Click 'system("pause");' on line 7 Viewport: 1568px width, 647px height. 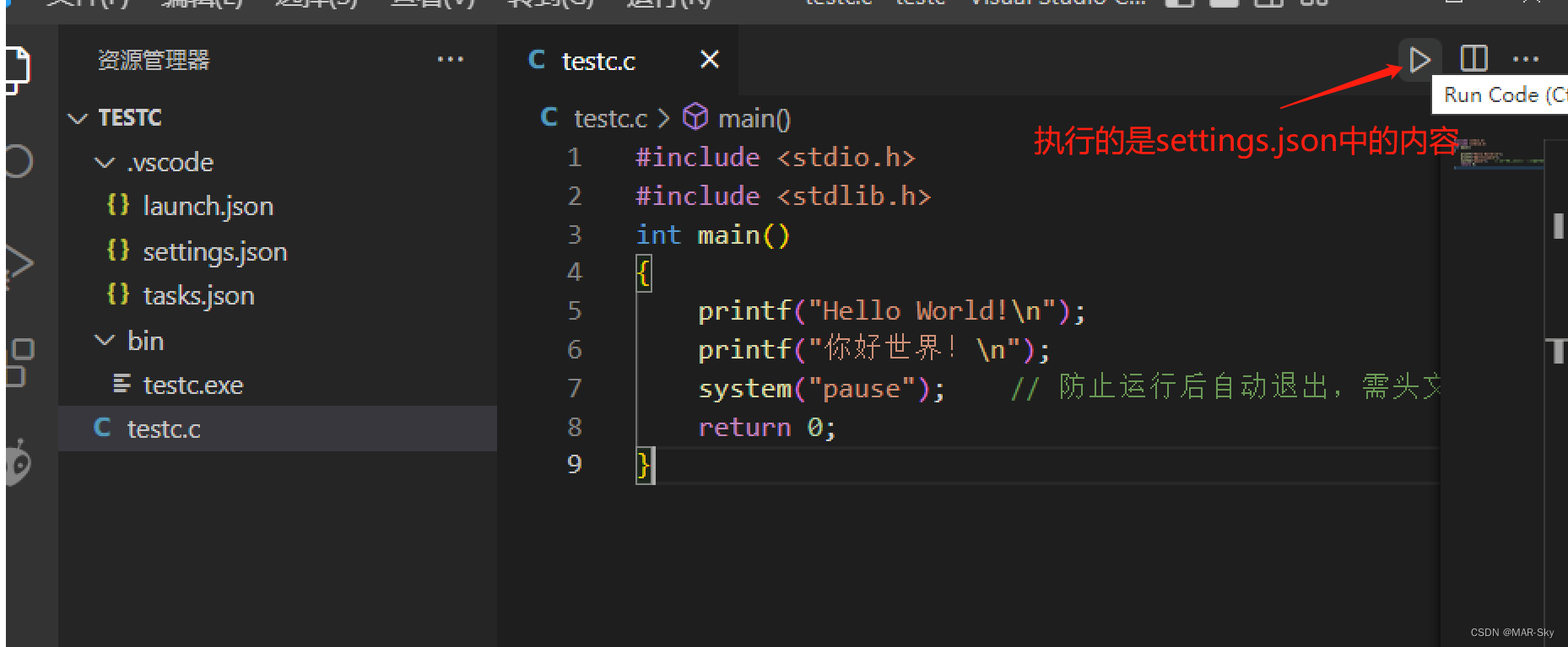coord(822,388)
